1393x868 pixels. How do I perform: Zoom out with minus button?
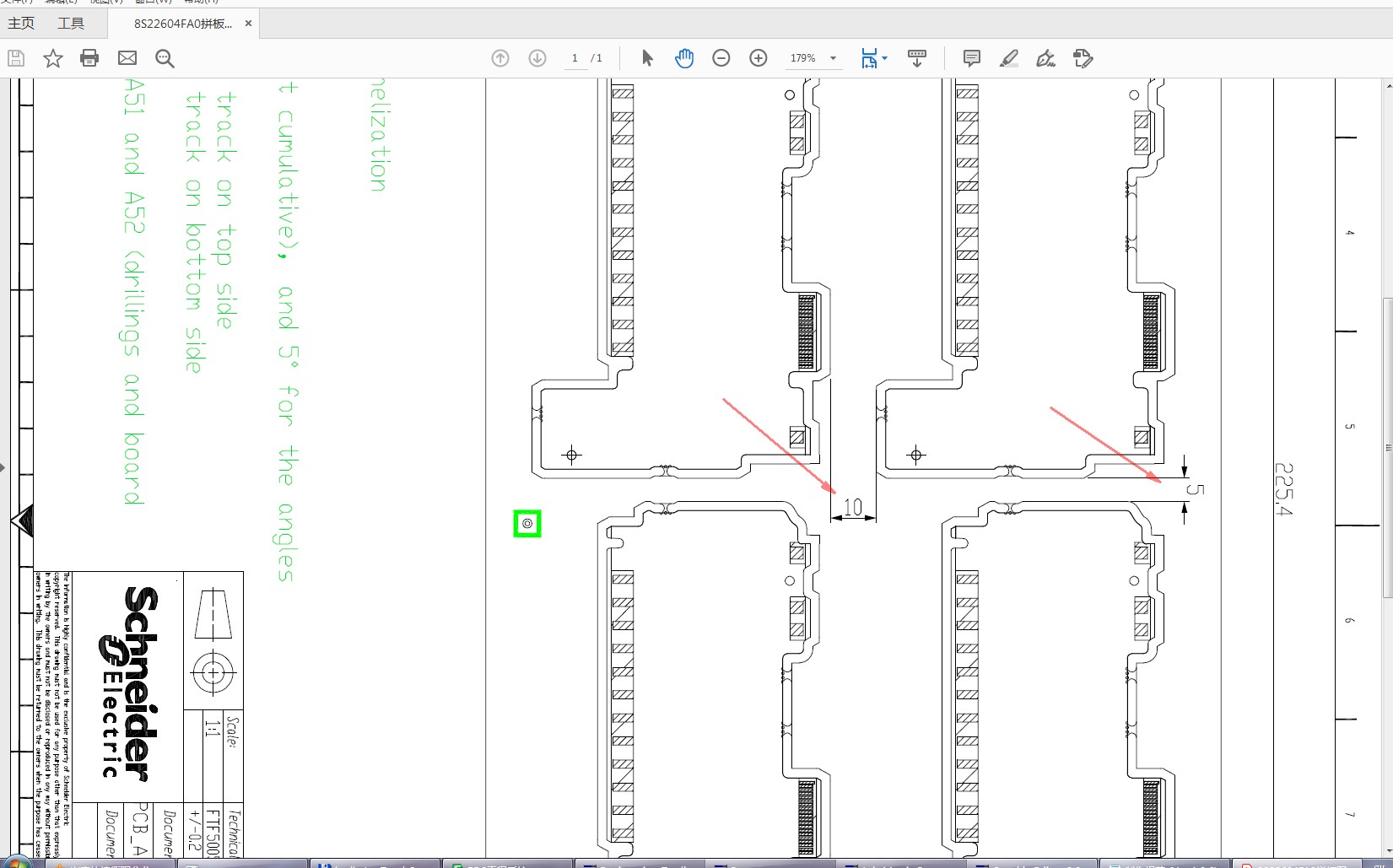[721, 58]
